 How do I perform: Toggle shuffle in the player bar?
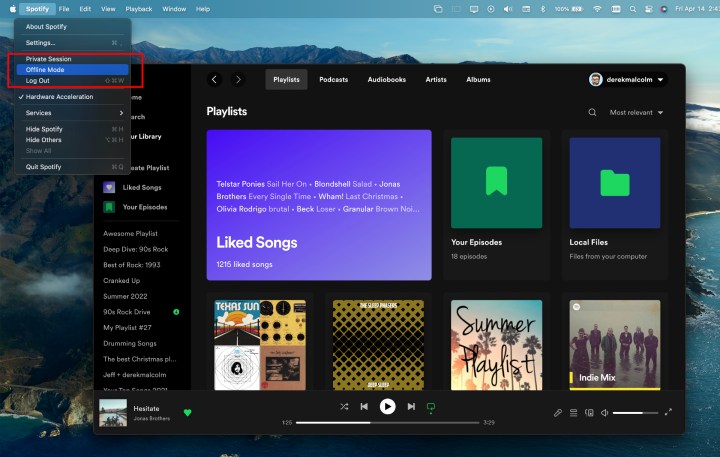[x=344, y=407]
